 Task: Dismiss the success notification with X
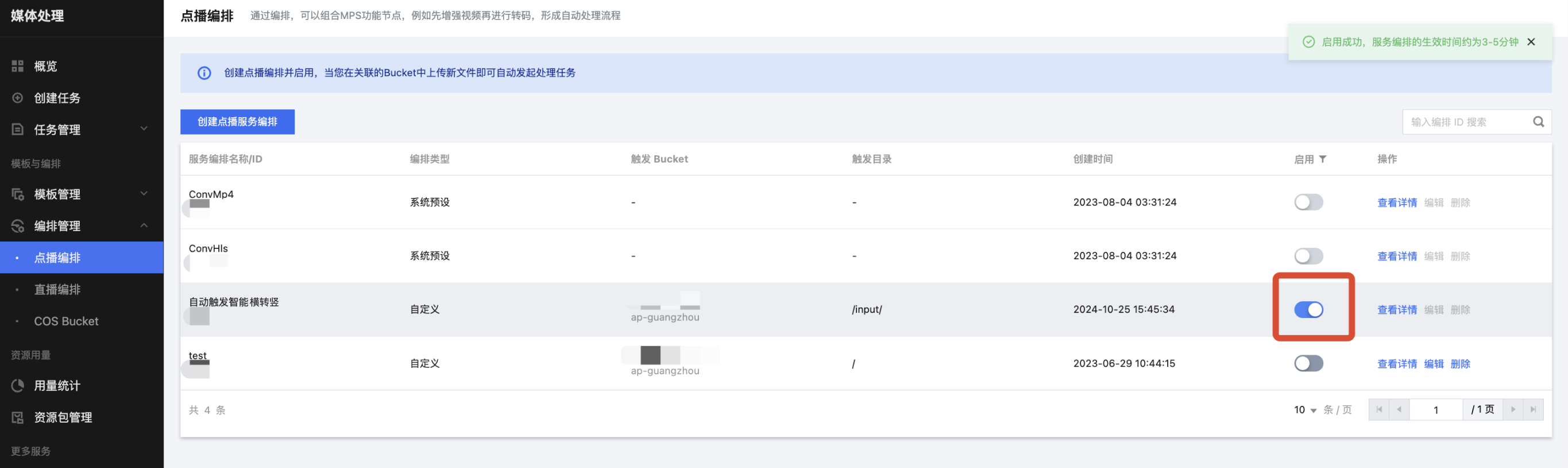[1531, 42]
